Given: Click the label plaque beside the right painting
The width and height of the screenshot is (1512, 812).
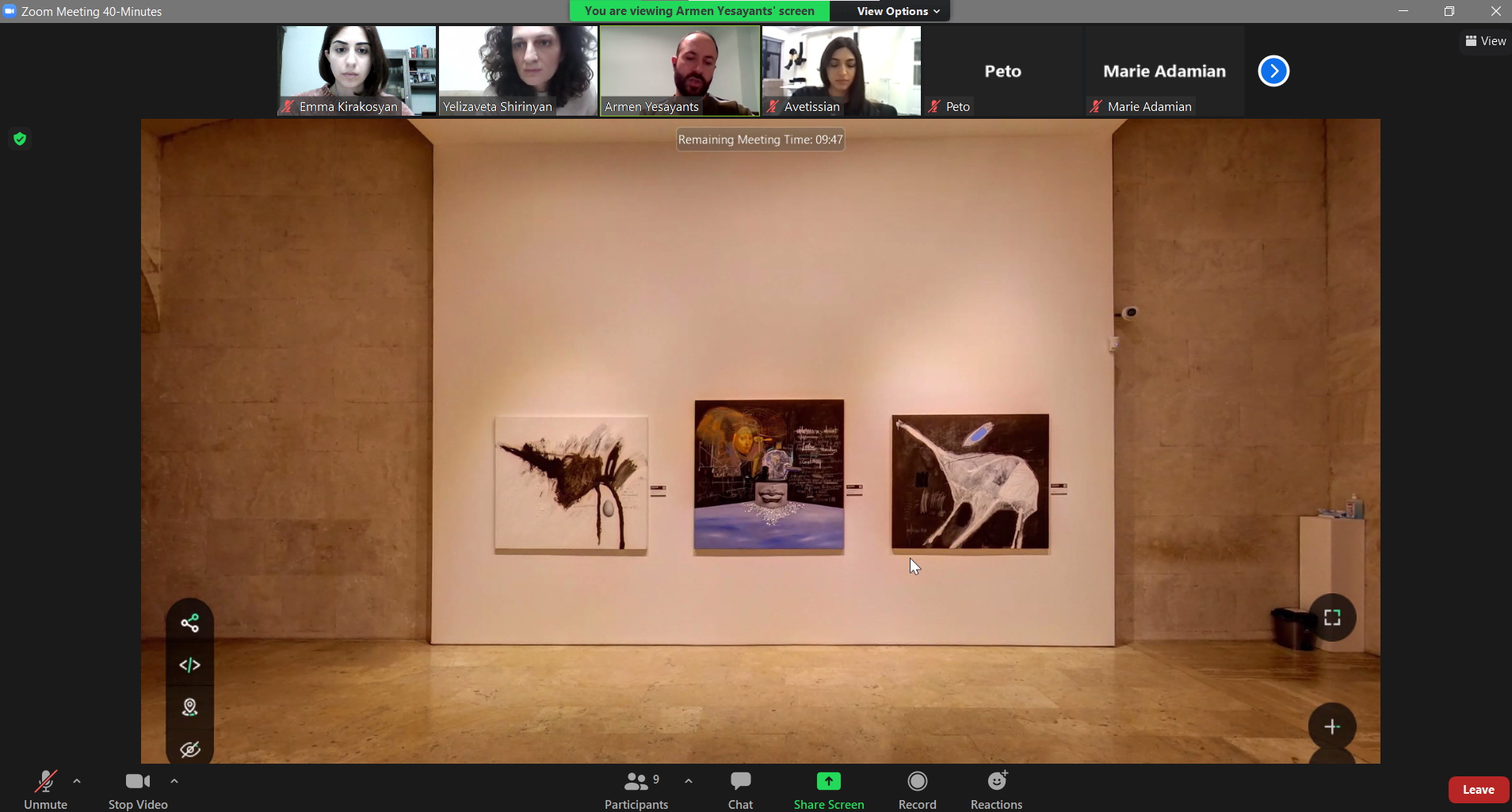Looking at the screenshot, I should (1059, 490).
